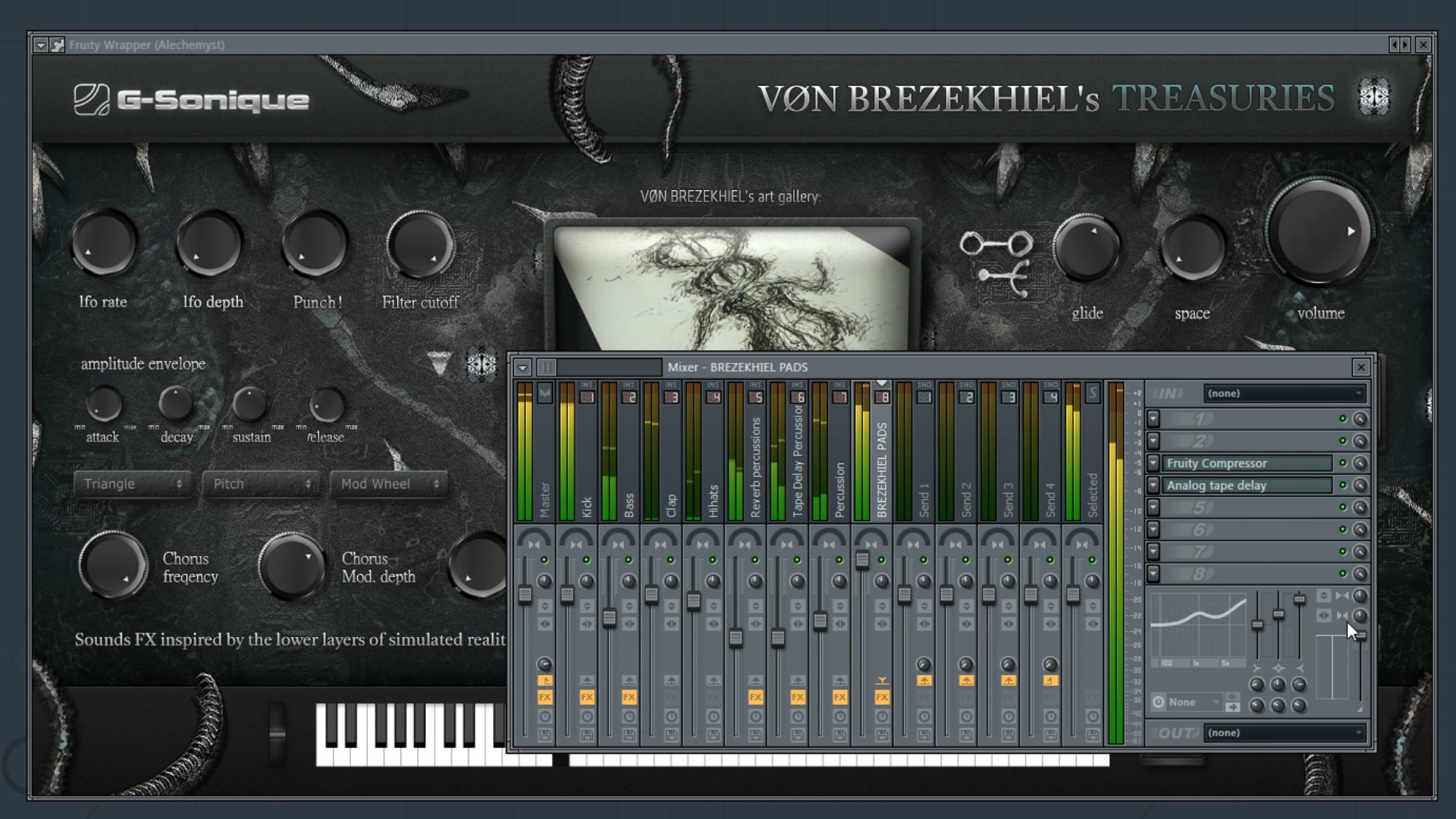Disable the Analog tape delay slot LED
The image size is (1456, 819).
pyautogui.click(x=1342, y=485)
